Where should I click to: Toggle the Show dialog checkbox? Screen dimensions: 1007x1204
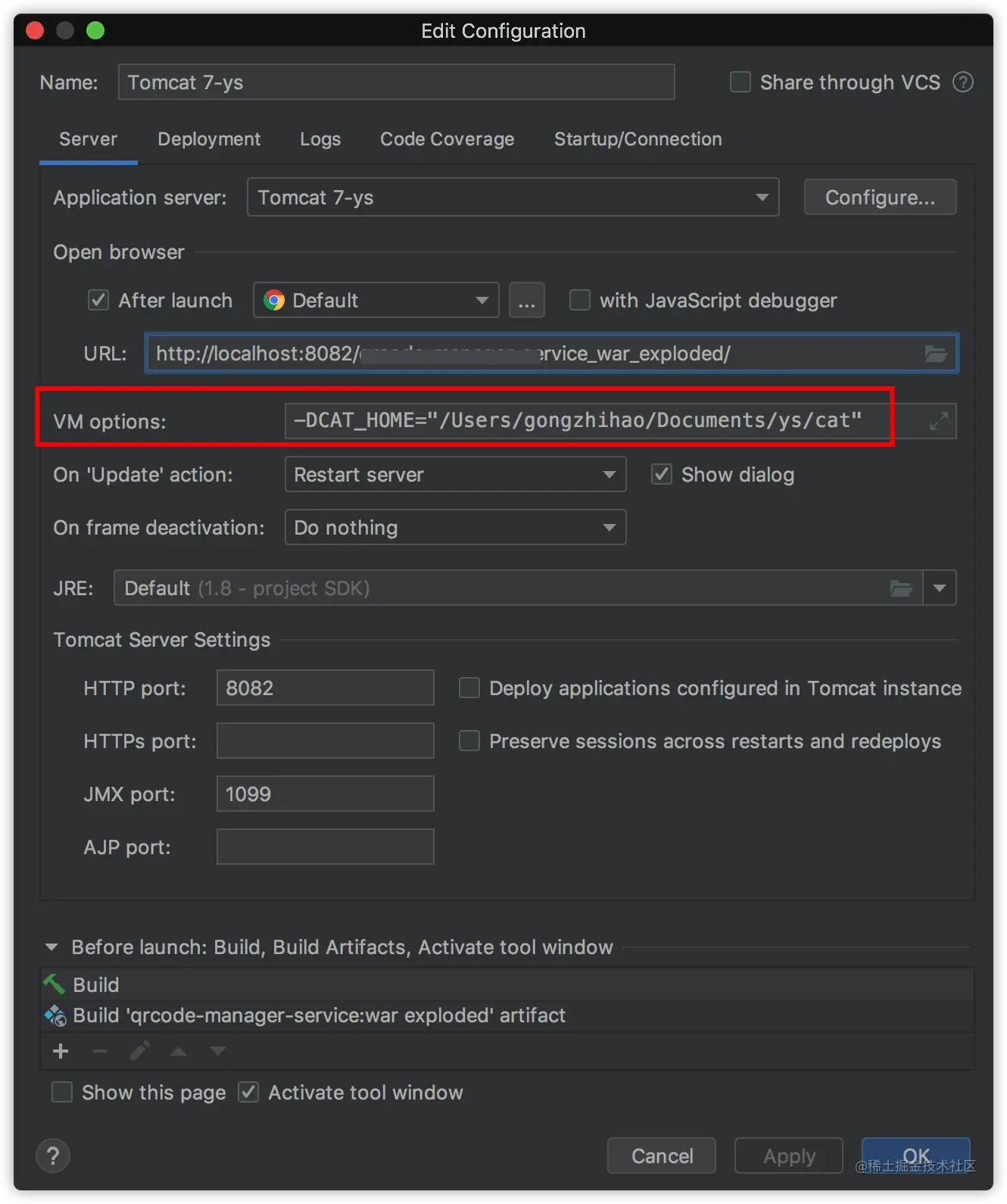pos(662,475)
